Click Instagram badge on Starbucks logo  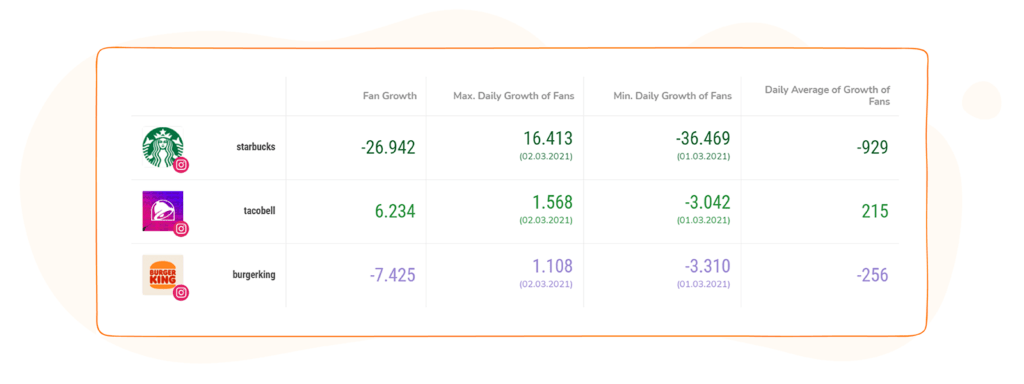pyautogui.click(x=182, y=165)
